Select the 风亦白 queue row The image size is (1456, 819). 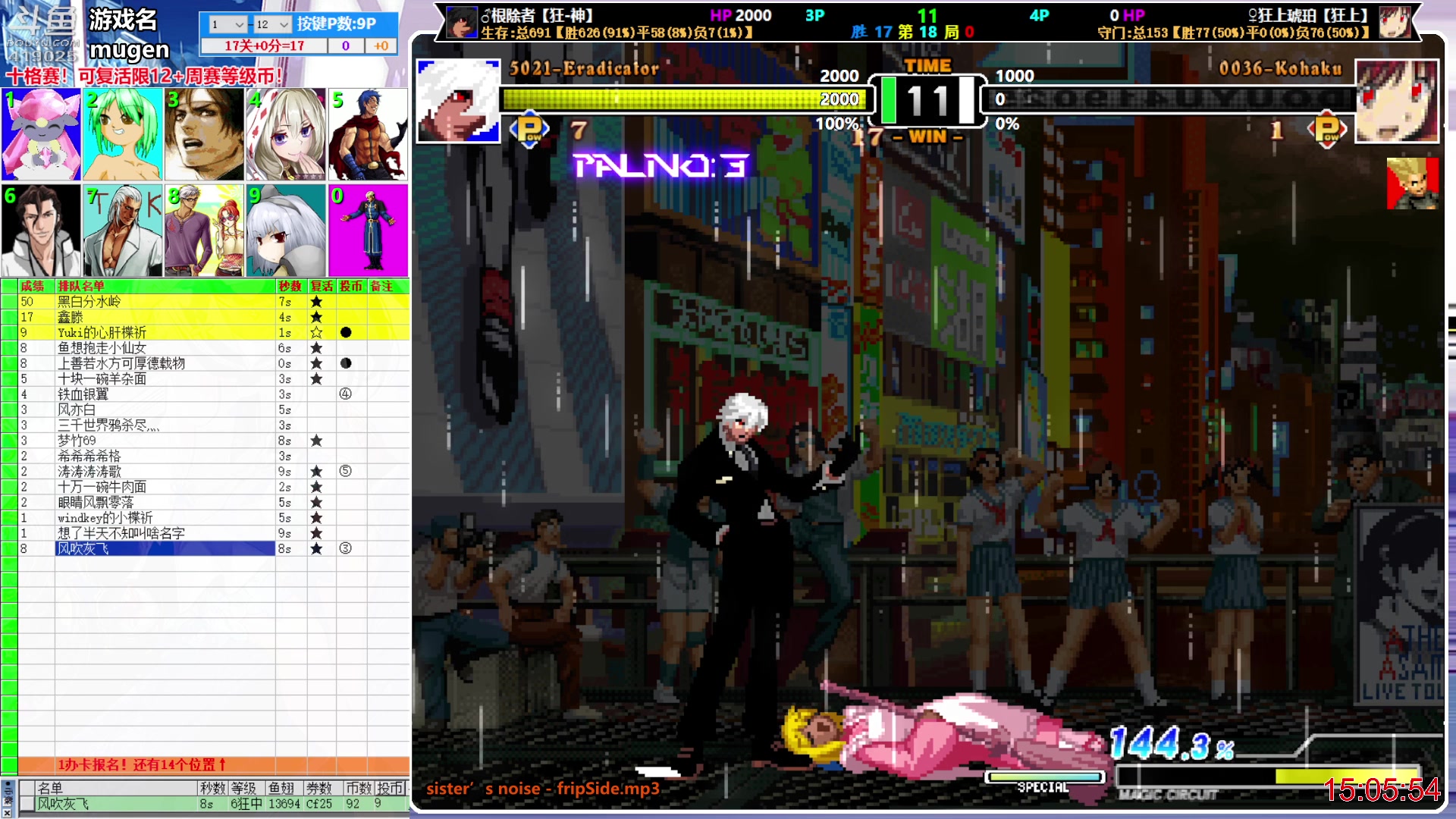[165, 409]
